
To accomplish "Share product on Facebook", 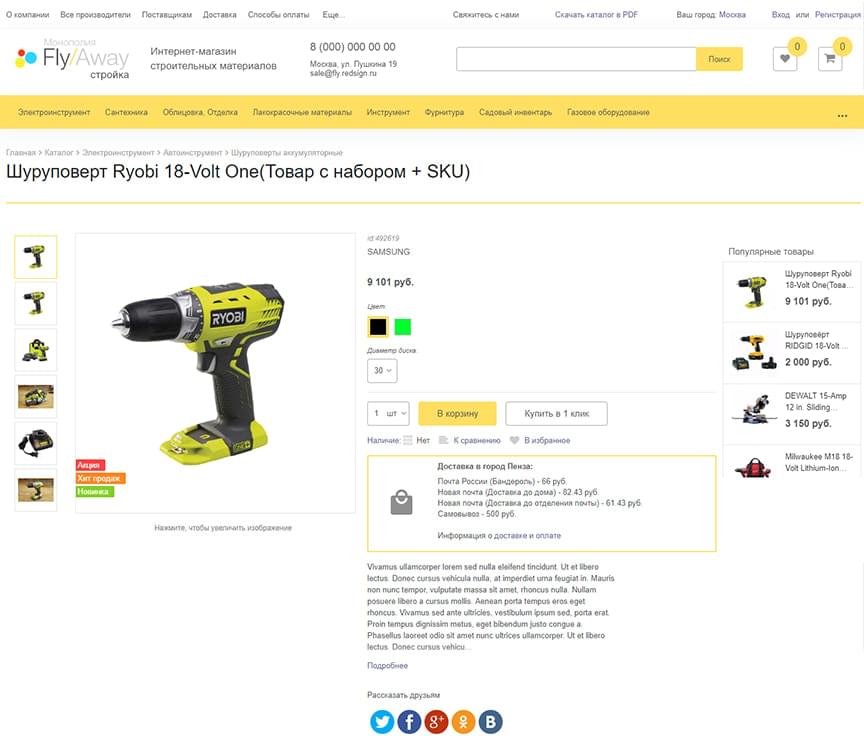I will click(409, 721).
